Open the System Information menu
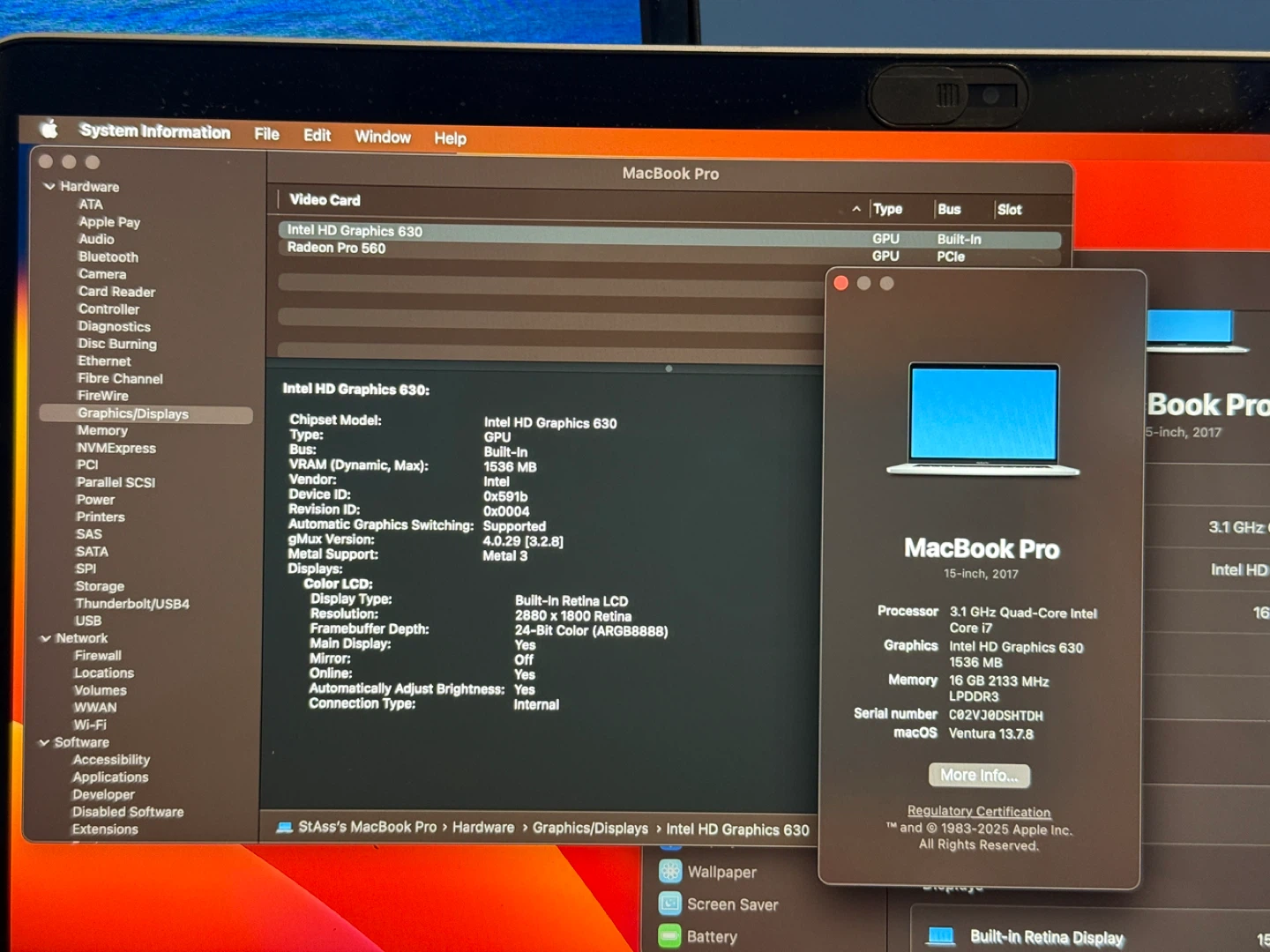 tap(154, 131)
